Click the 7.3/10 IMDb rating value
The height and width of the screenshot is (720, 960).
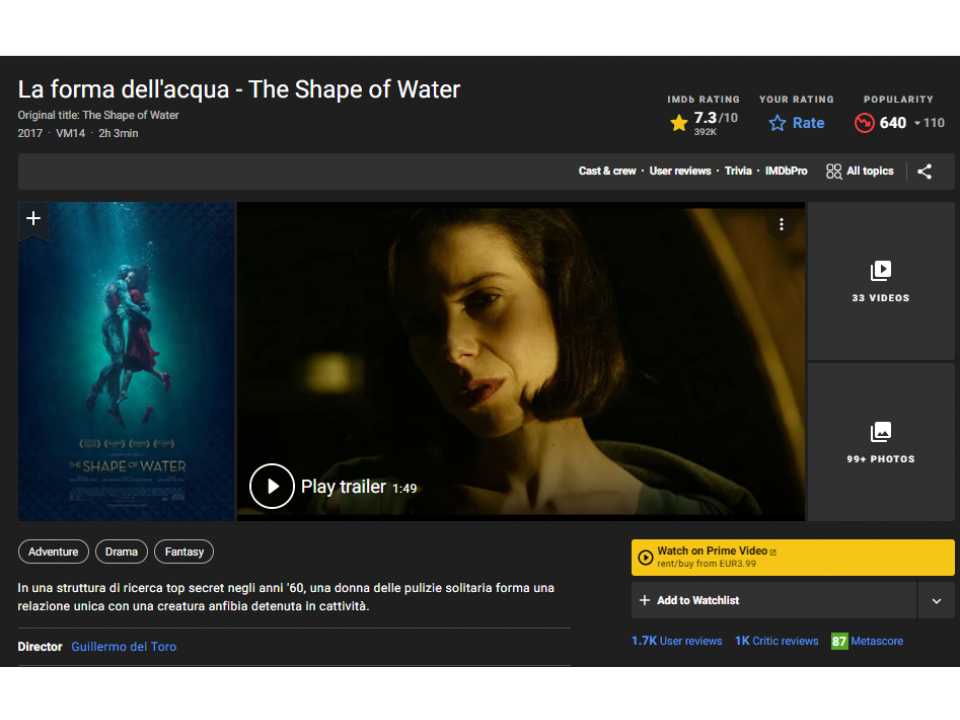coord(715,118)
